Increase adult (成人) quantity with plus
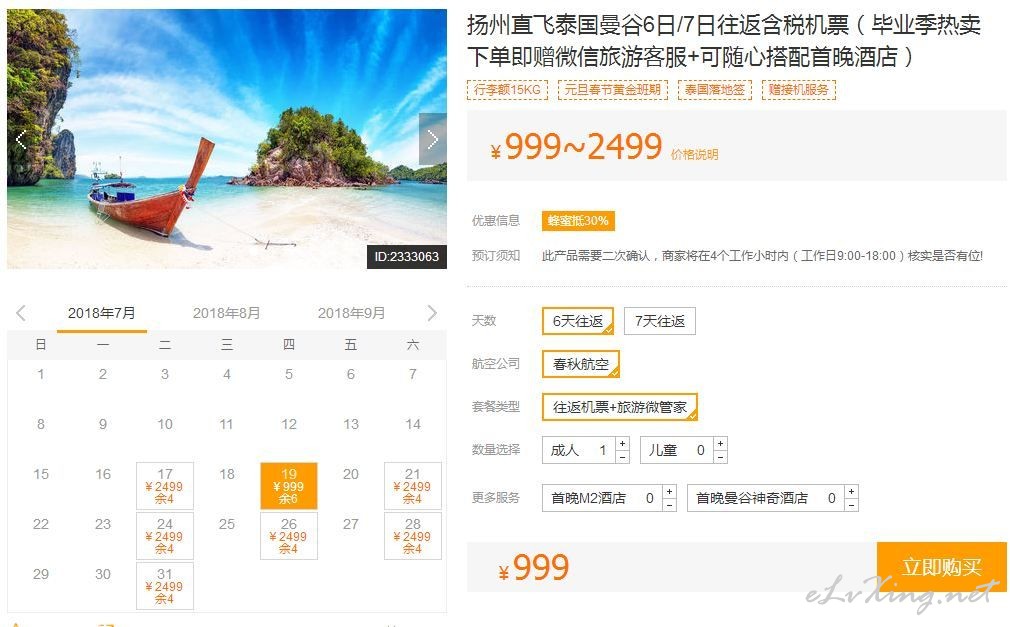Viewport: 1010px width, 627px height. [x=622, y=443]
